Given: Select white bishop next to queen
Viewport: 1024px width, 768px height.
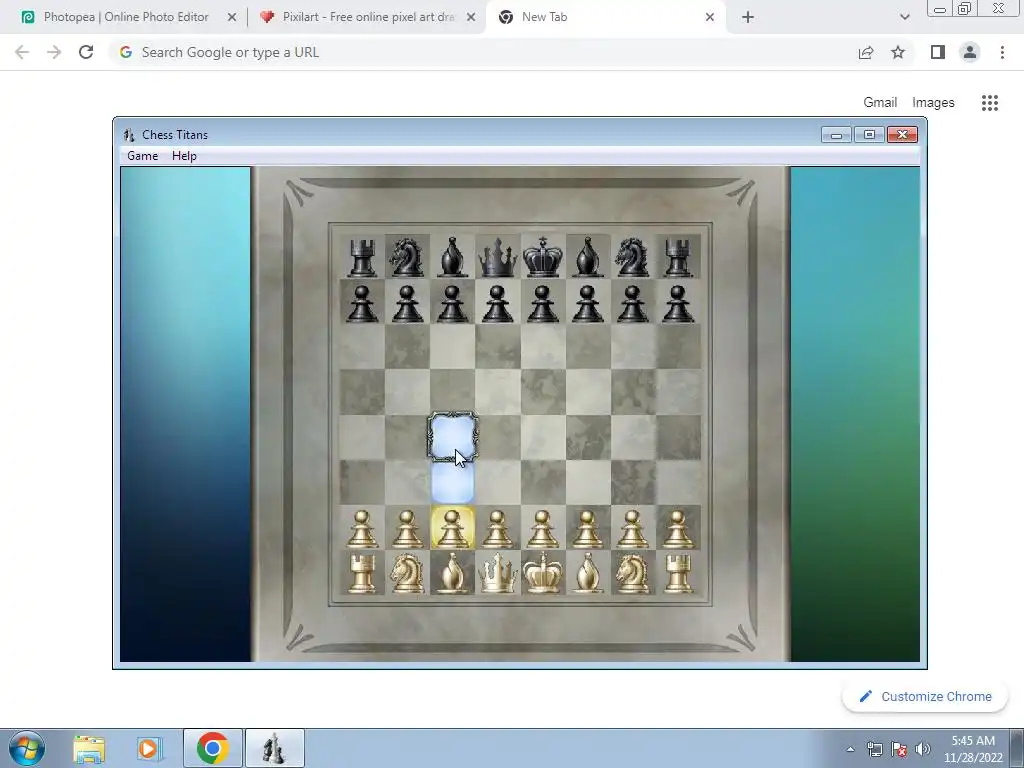Looking at the screenshot, I should (453, 573).
